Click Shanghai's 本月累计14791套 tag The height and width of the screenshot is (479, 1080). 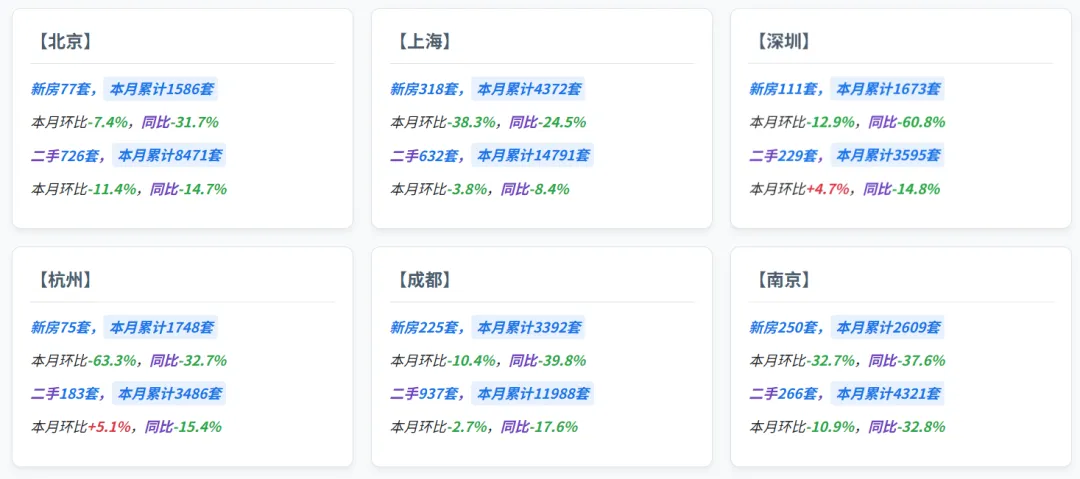532,155
